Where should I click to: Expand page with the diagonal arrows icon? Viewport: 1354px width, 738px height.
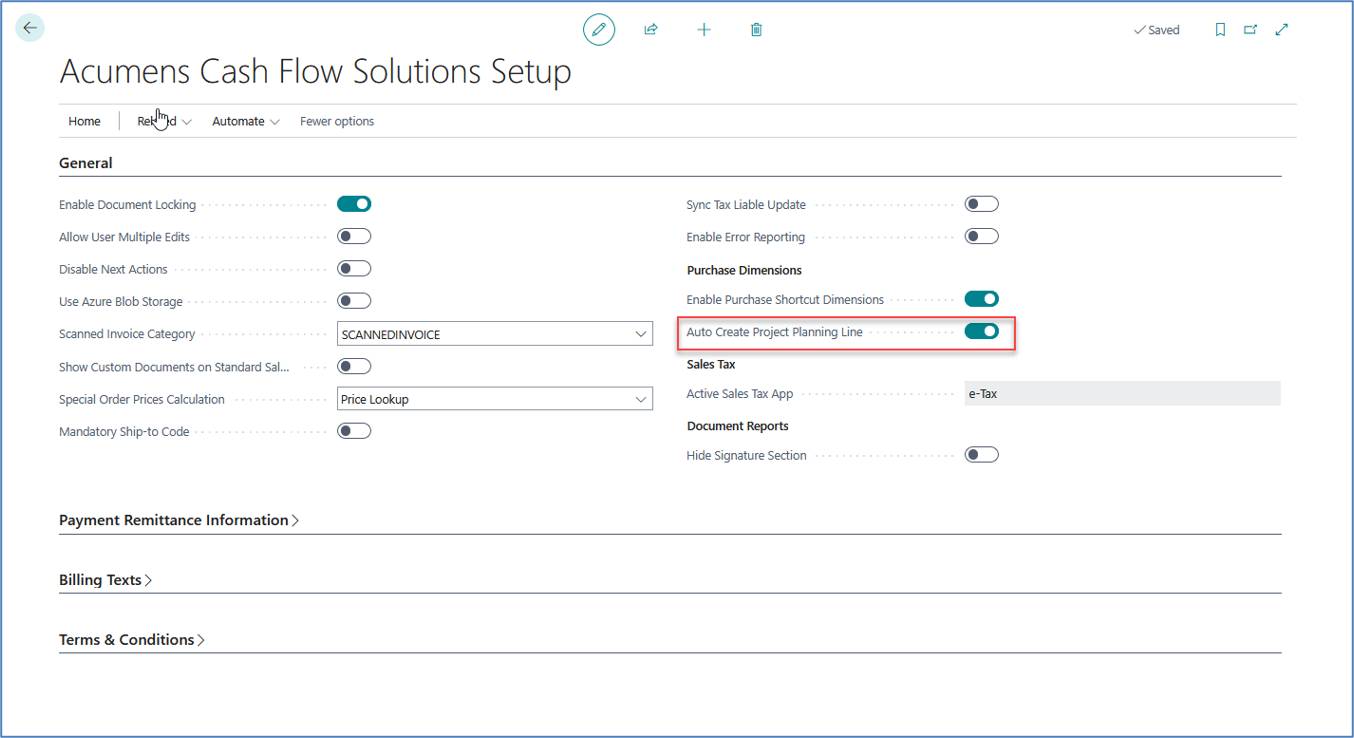1282,30
